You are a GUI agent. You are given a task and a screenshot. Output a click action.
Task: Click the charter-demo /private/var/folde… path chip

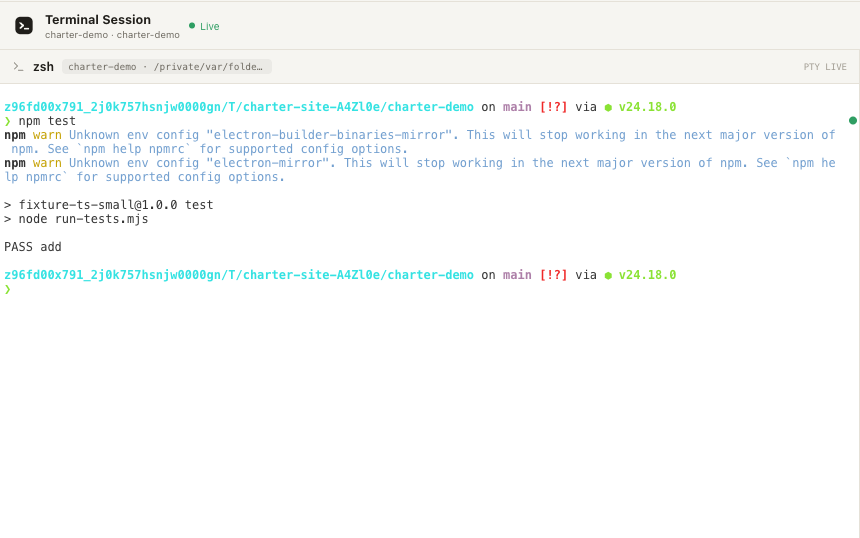167,67
